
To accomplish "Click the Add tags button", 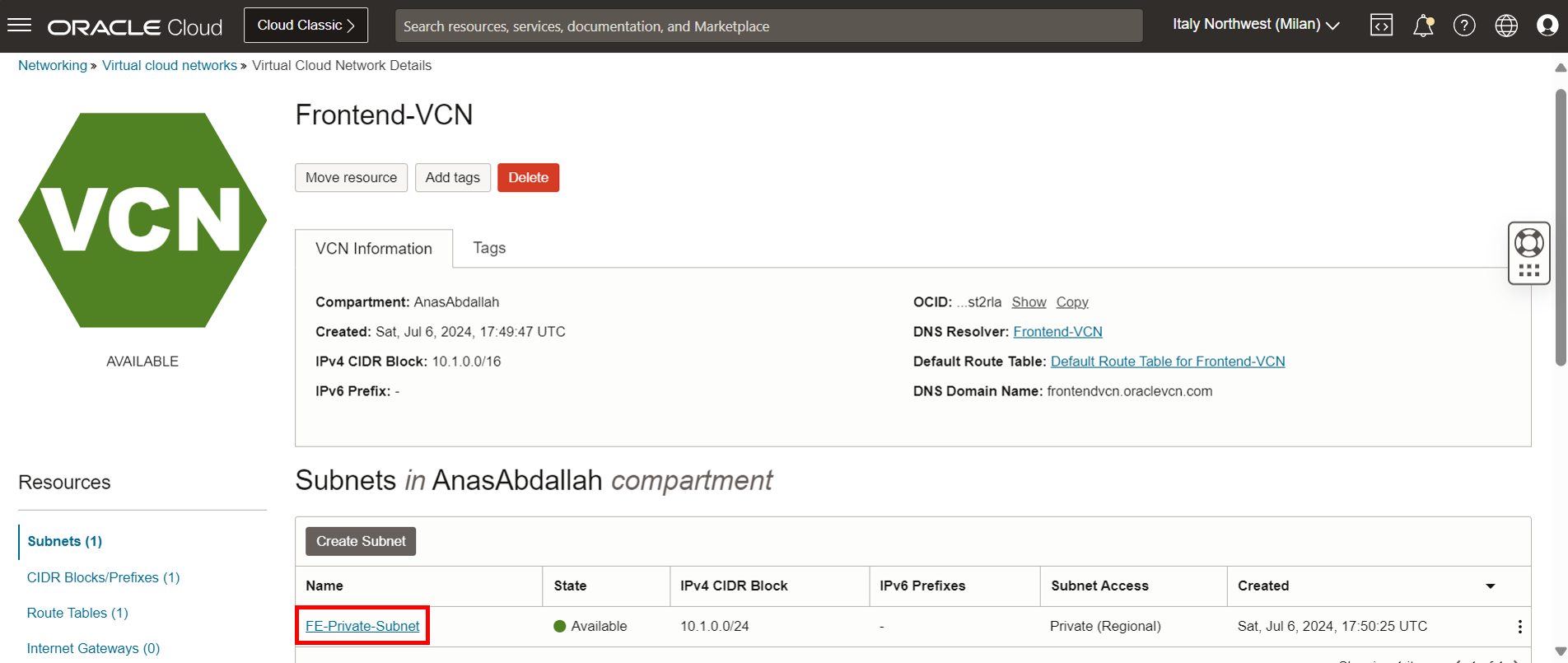I will click(x=452, y=178).
